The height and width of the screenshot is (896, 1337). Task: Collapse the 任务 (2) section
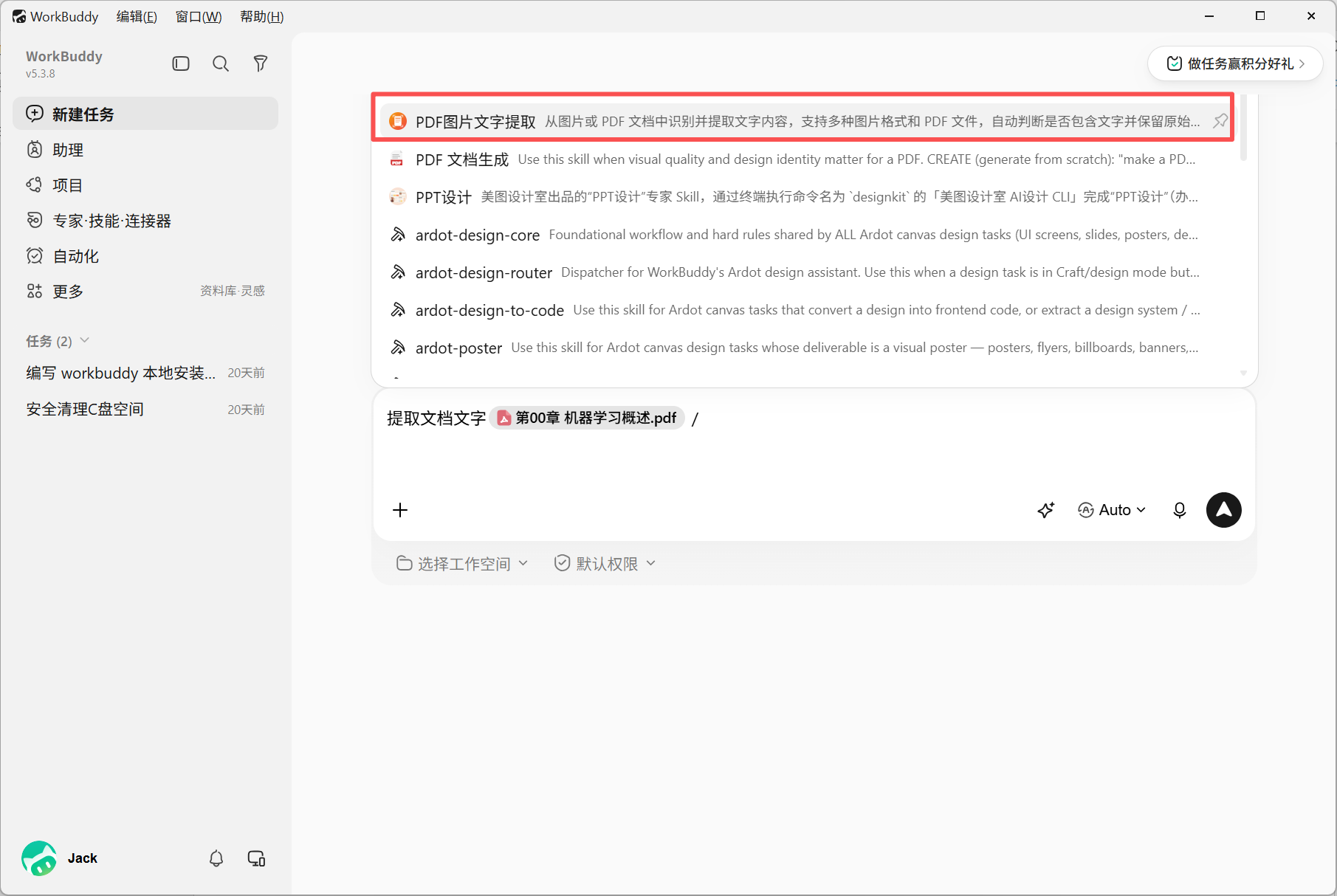click(58, 341)
